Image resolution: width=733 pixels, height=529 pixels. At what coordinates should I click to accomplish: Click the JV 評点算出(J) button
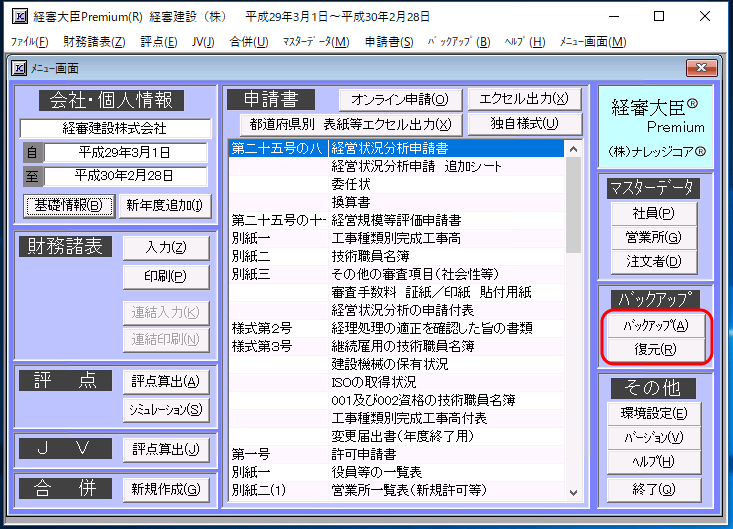click(x=165, y=450)
